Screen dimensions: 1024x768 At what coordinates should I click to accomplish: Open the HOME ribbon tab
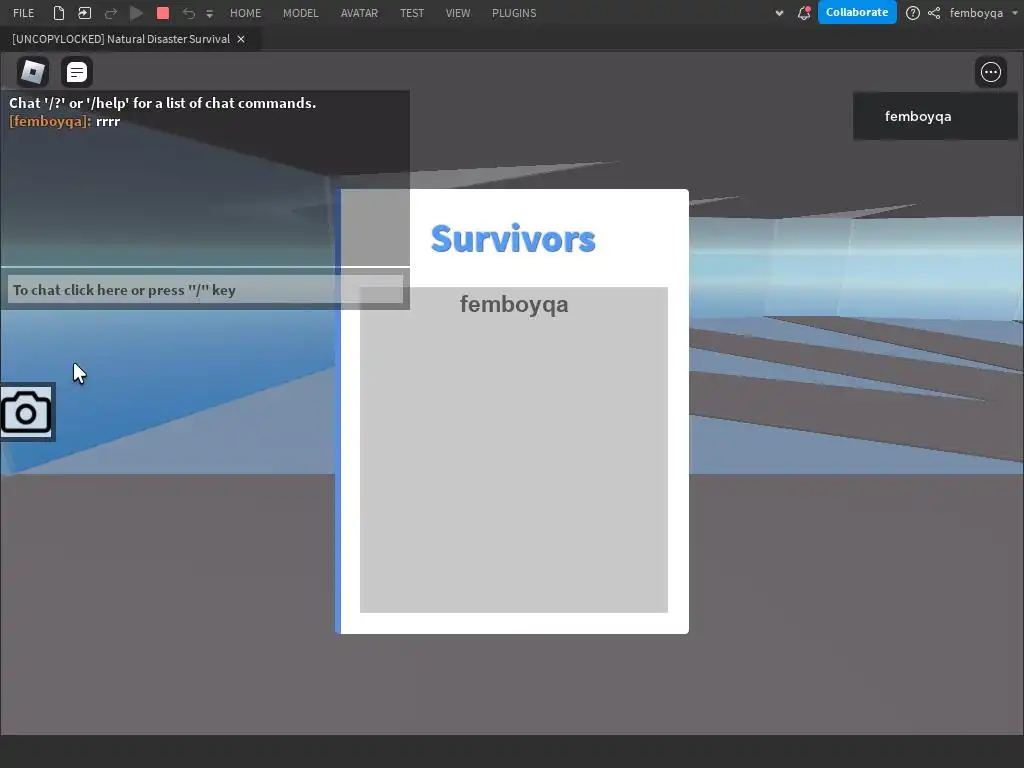[x=246, y=13]
